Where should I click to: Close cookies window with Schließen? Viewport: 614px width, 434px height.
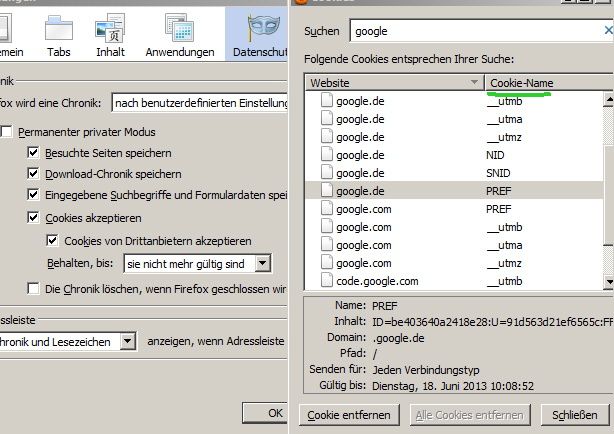[x=574, y=415]
